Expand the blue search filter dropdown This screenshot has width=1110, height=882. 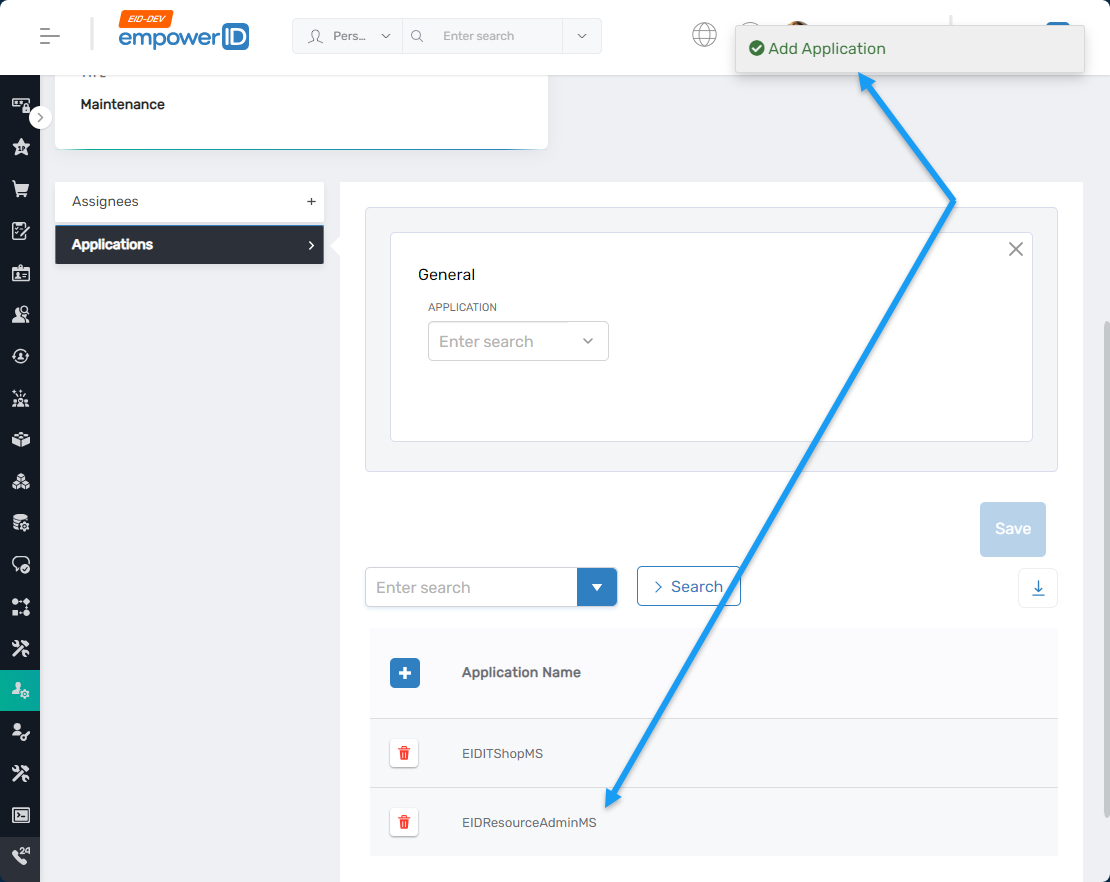[x=597, y=587]
